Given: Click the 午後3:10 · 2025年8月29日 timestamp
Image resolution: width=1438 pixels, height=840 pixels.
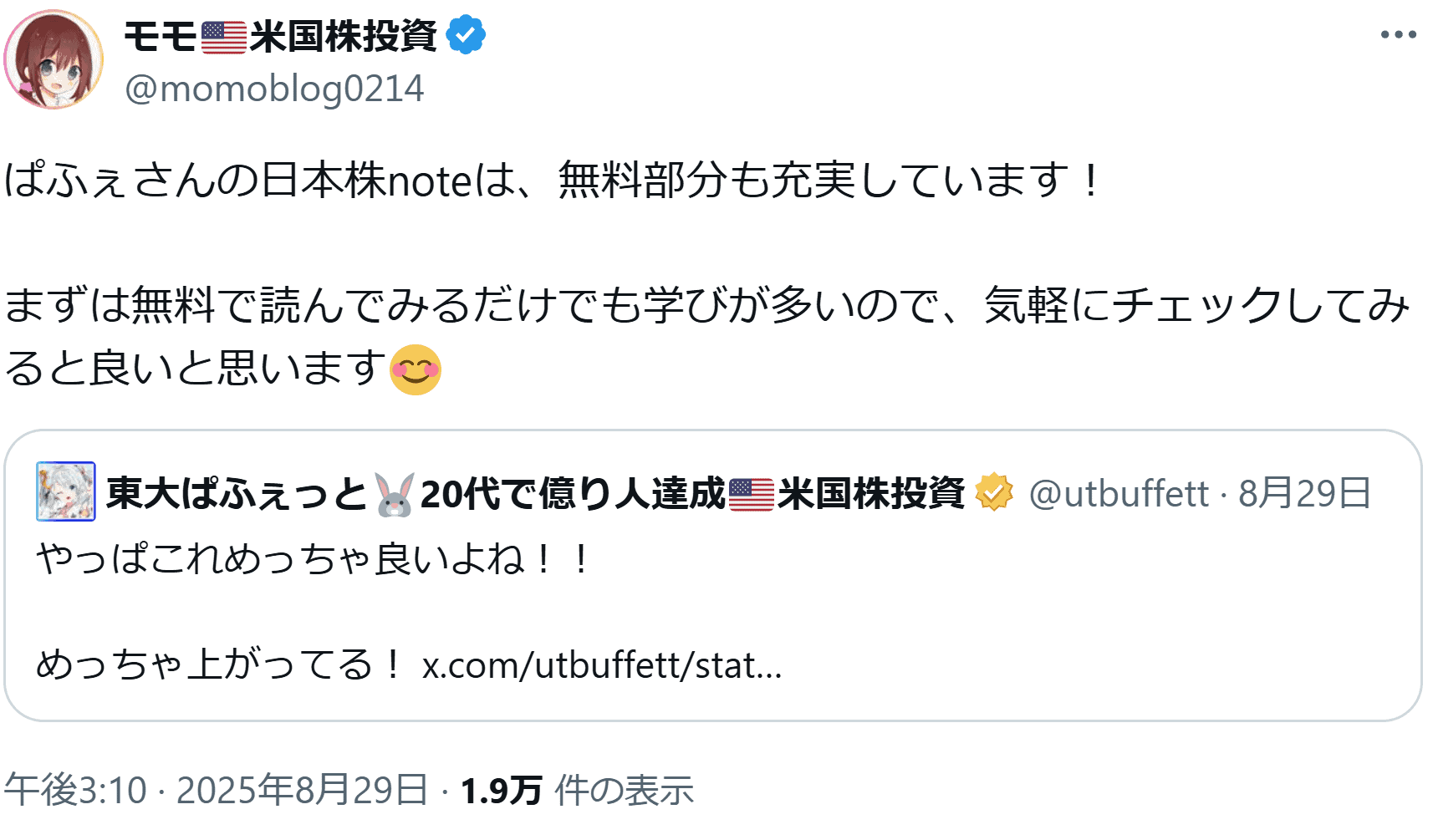Looking at the screenshot, I should tap(216, 790).
